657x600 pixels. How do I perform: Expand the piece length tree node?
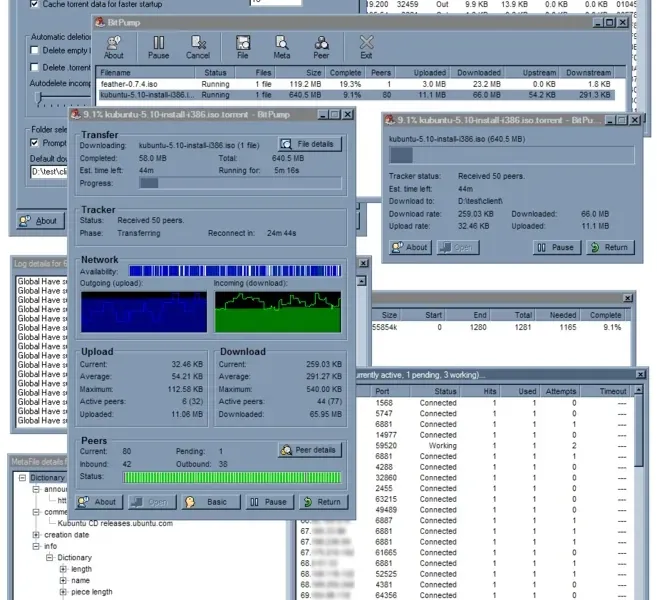[x=63, y=592]
